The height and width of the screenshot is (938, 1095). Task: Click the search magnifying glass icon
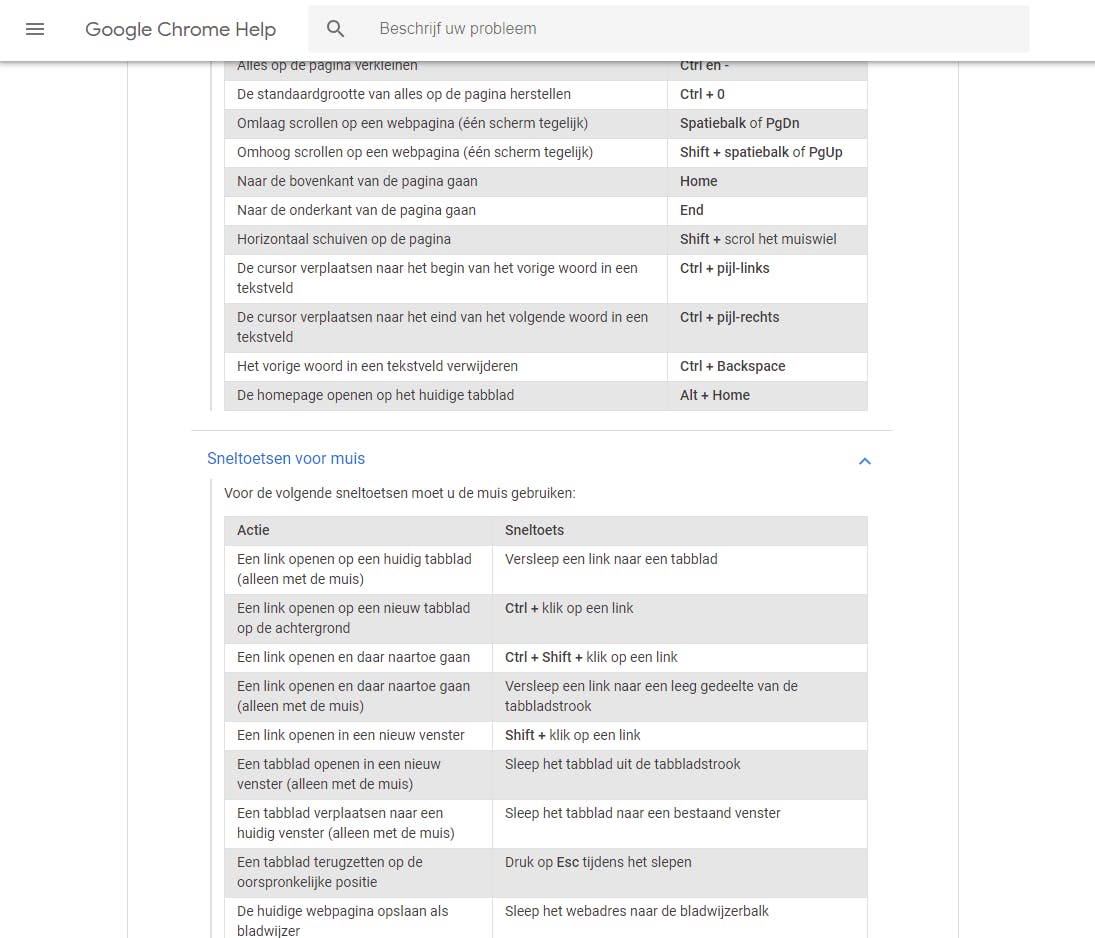pos(336,29)
